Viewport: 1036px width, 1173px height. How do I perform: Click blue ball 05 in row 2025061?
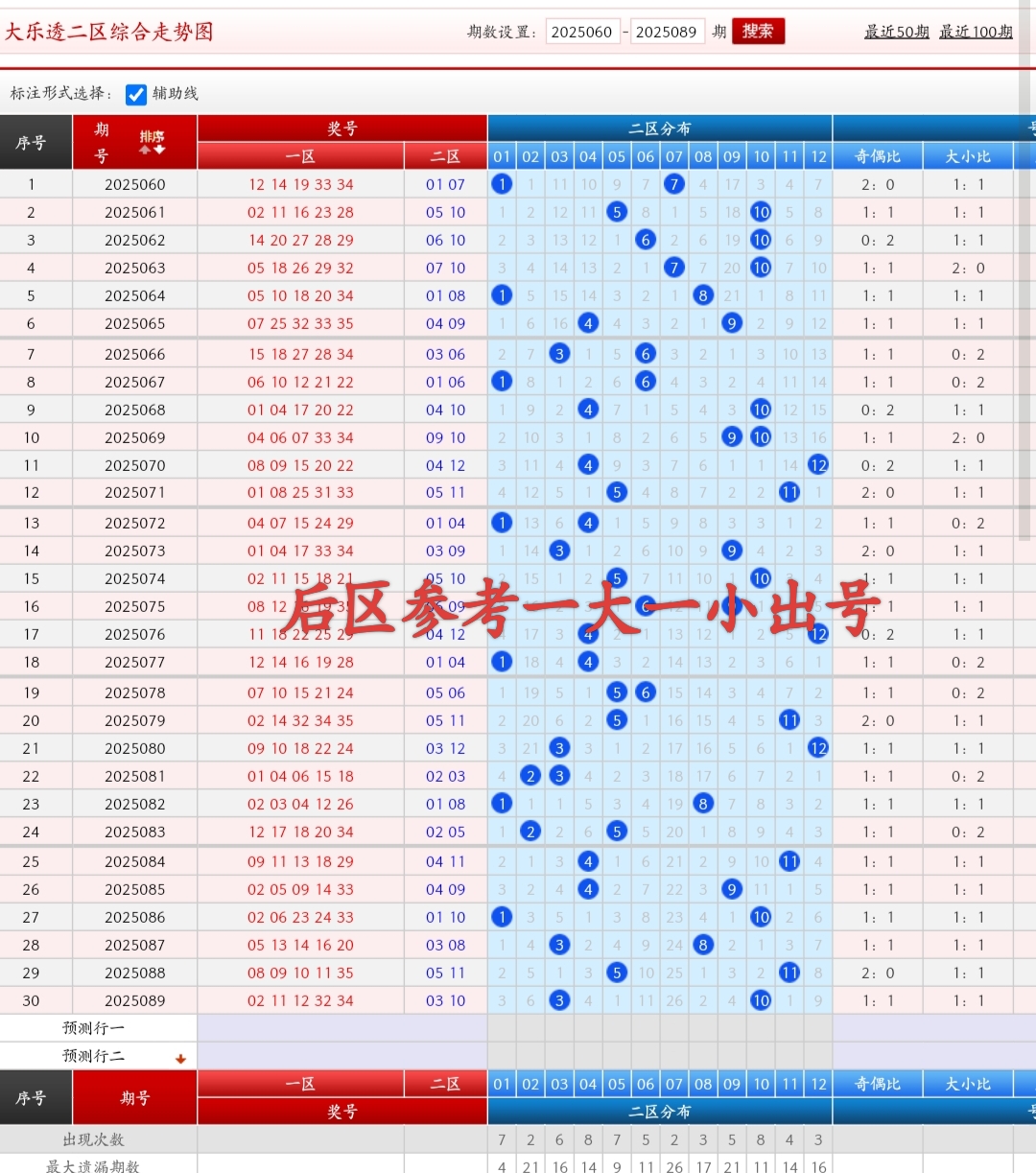click(x=617, y=212)
